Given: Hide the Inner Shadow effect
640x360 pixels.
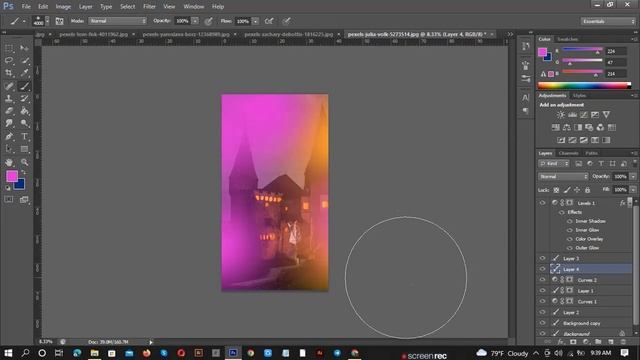Looking at the screenshot, I should click(569, 221).
